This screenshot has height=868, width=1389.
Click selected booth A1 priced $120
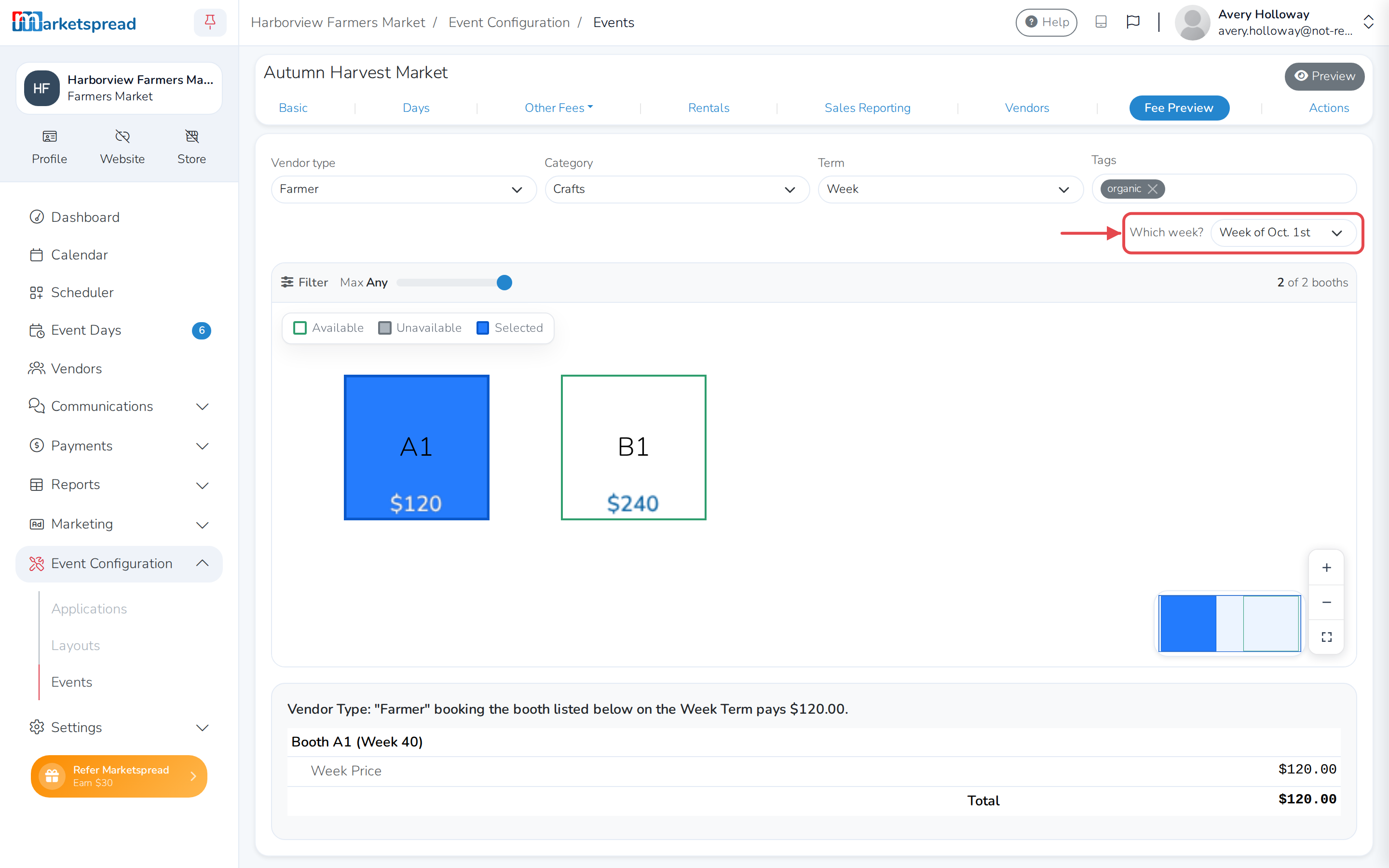[x=416, y=447]
